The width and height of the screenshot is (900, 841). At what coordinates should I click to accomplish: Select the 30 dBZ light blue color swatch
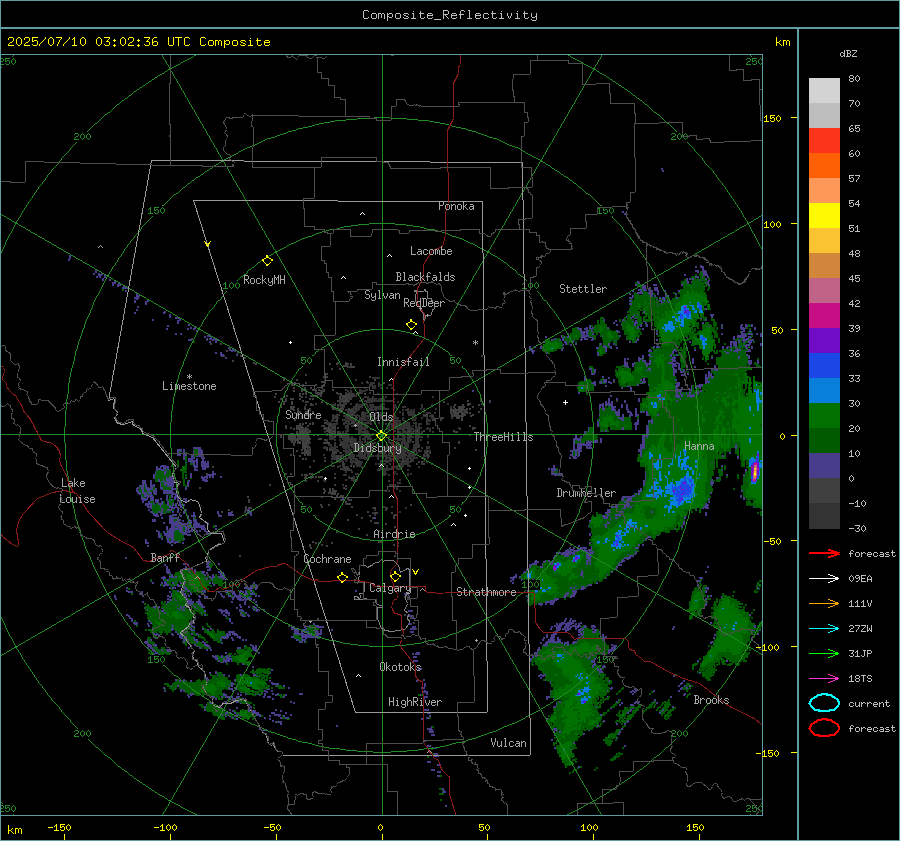point(824,390)
